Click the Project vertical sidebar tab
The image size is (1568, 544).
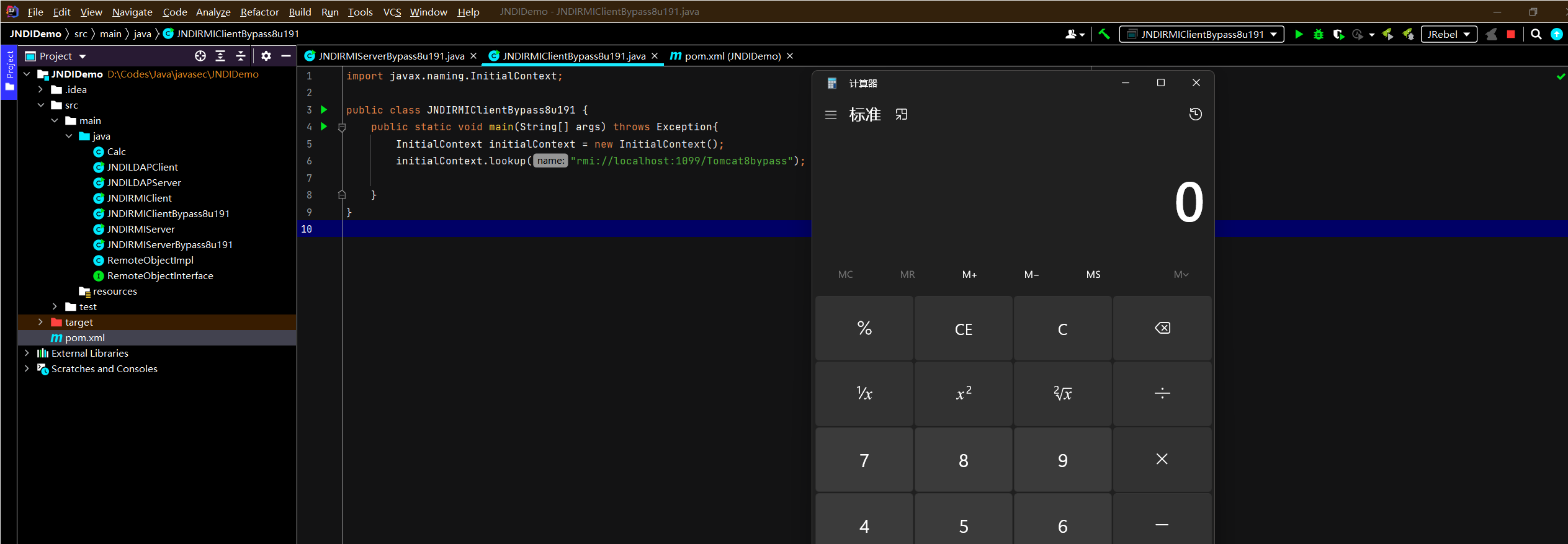tap(9, 71)
